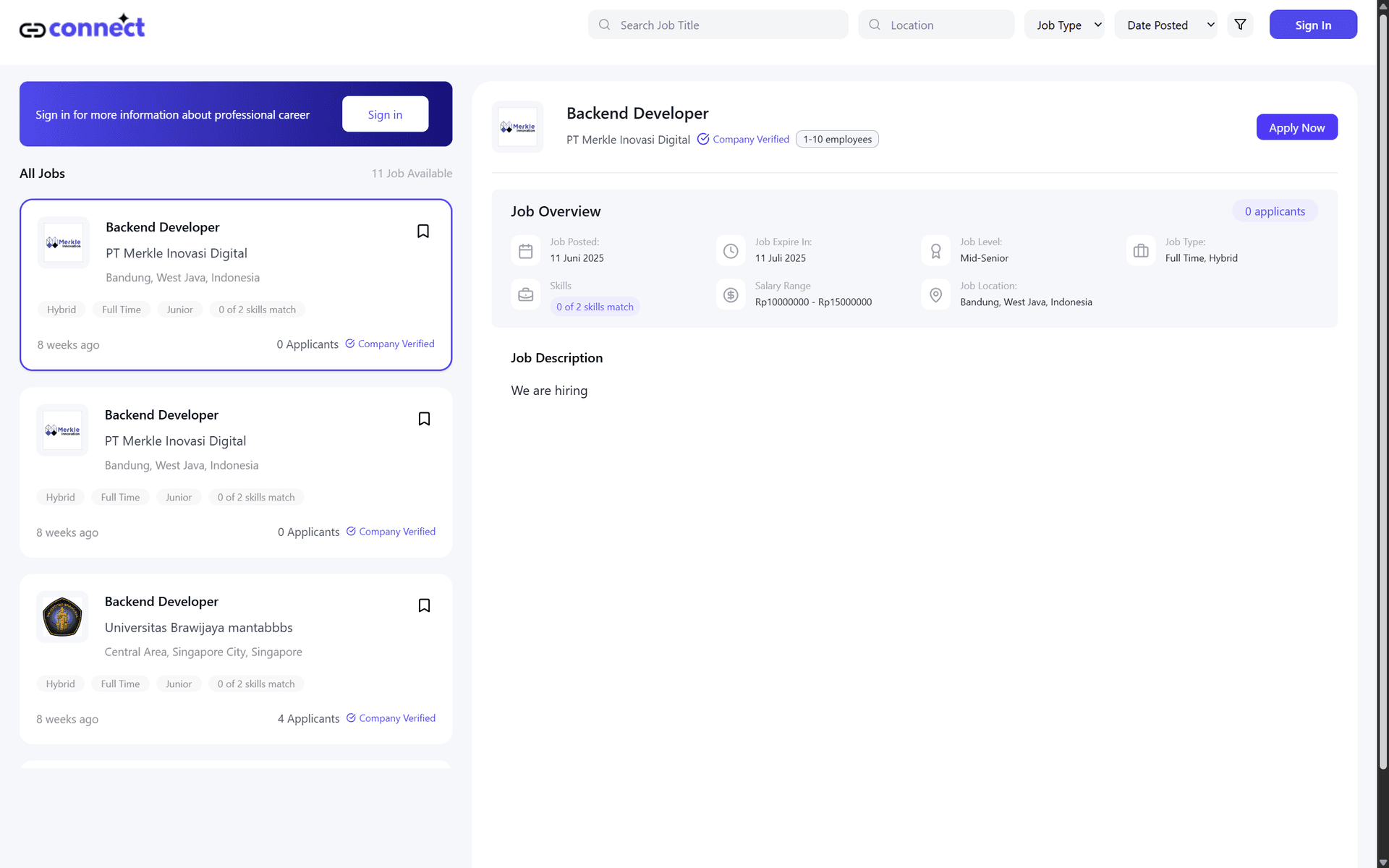The width and height of the screenshot is (1389, 868).
Task: Click the Sign In button in the header
Action: (x=1312, y=25)
